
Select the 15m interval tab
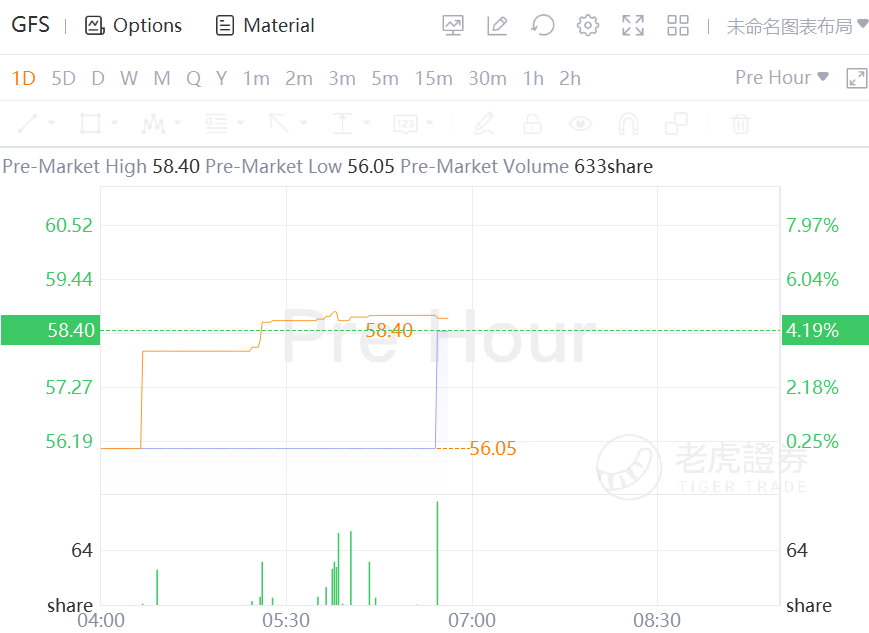tap(433, 78)
